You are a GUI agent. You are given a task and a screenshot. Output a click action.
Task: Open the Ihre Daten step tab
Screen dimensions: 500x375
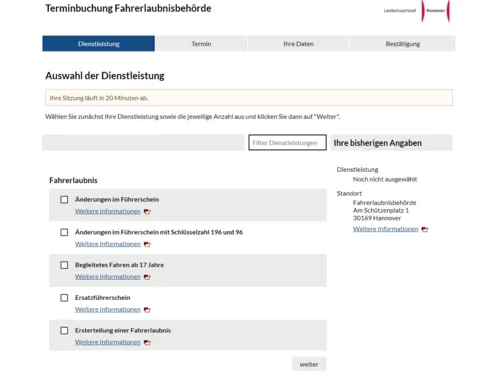pos(298,44)
